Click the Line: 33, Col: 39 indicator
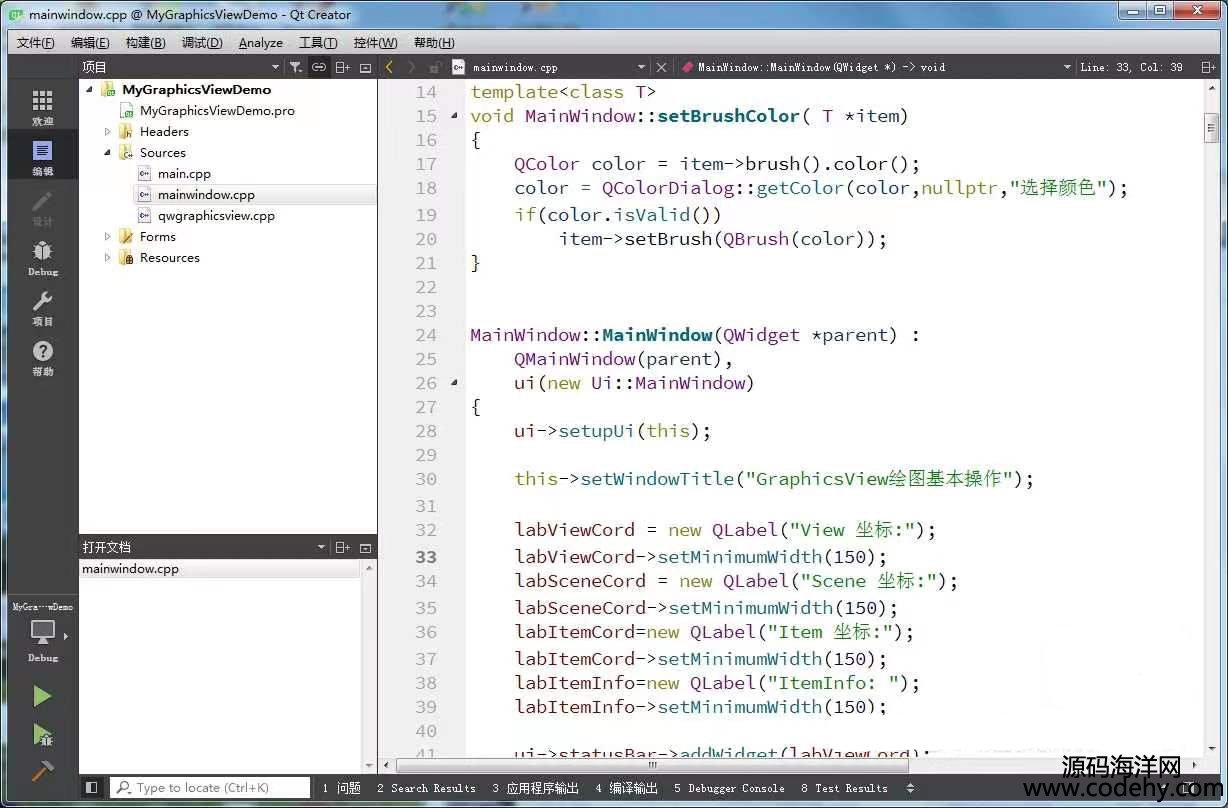This screenshot has width=1228, height=808. tap(1131, 67)
